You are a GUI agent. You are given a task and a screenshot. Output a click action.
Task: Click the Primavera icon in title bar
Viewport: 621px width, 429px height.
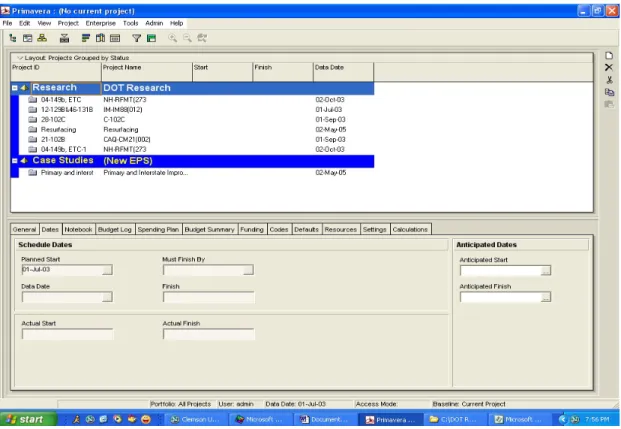click(x=6, y=11)
